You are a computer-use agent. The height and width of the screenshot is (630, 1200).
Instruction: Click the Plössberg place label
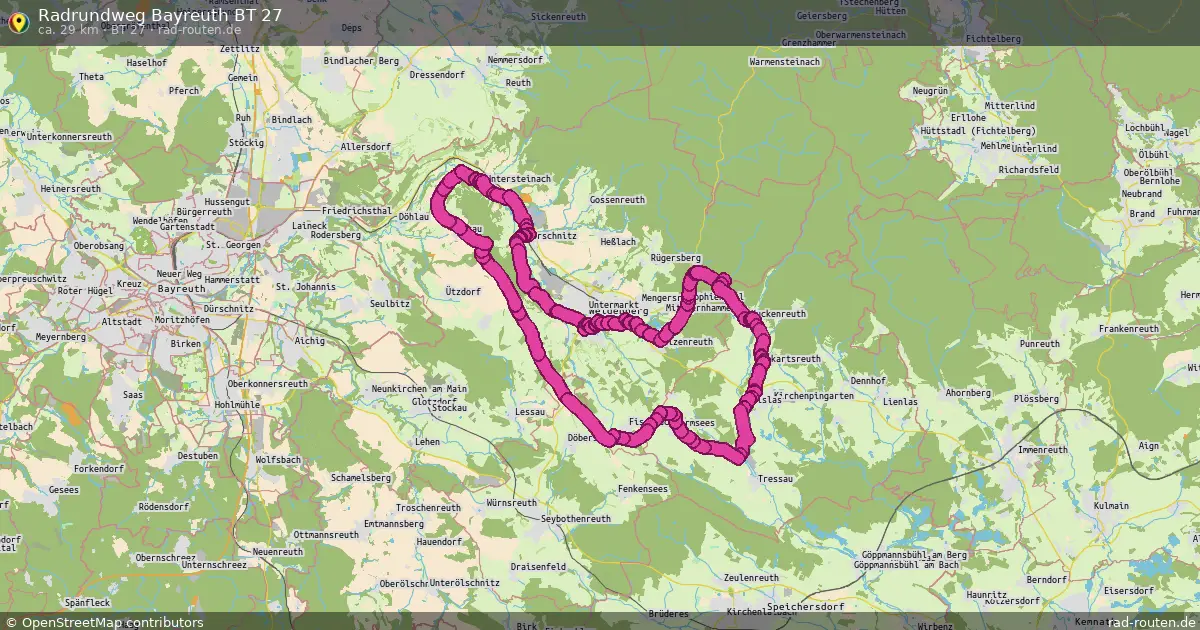[1034, 398]
